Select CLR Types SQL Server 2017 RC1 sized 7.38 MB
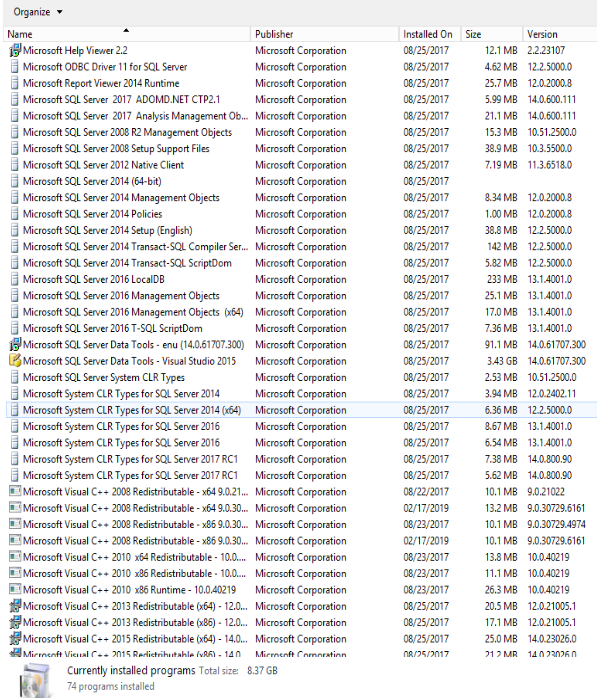Screen dimensions: 597x698 coord(301,459)
